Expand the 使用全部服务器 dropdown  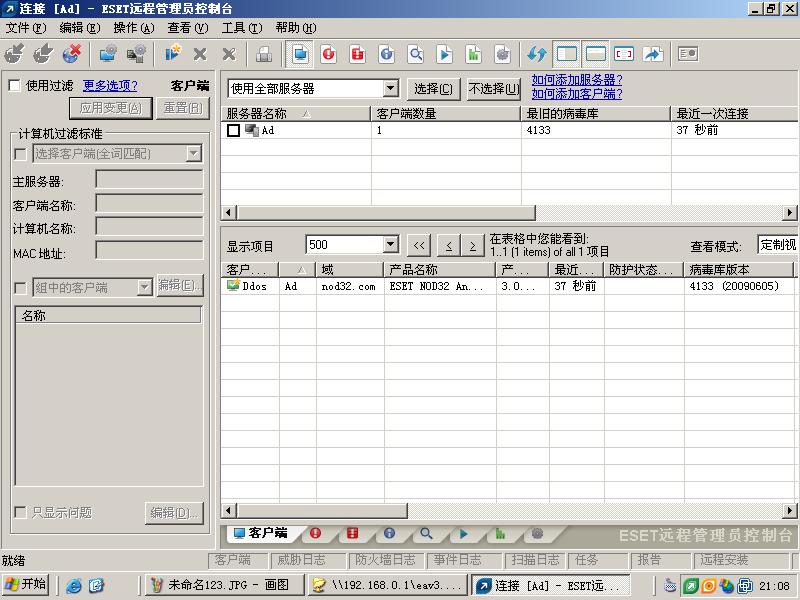pos(390,89)
